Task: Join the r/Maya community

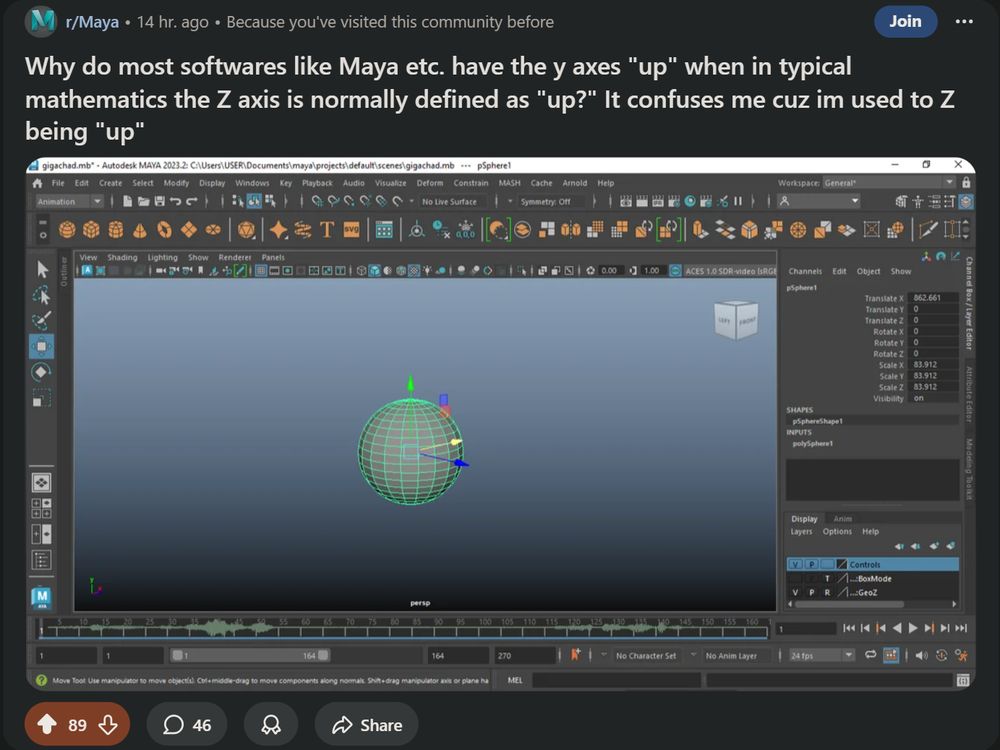Action: 906,22
